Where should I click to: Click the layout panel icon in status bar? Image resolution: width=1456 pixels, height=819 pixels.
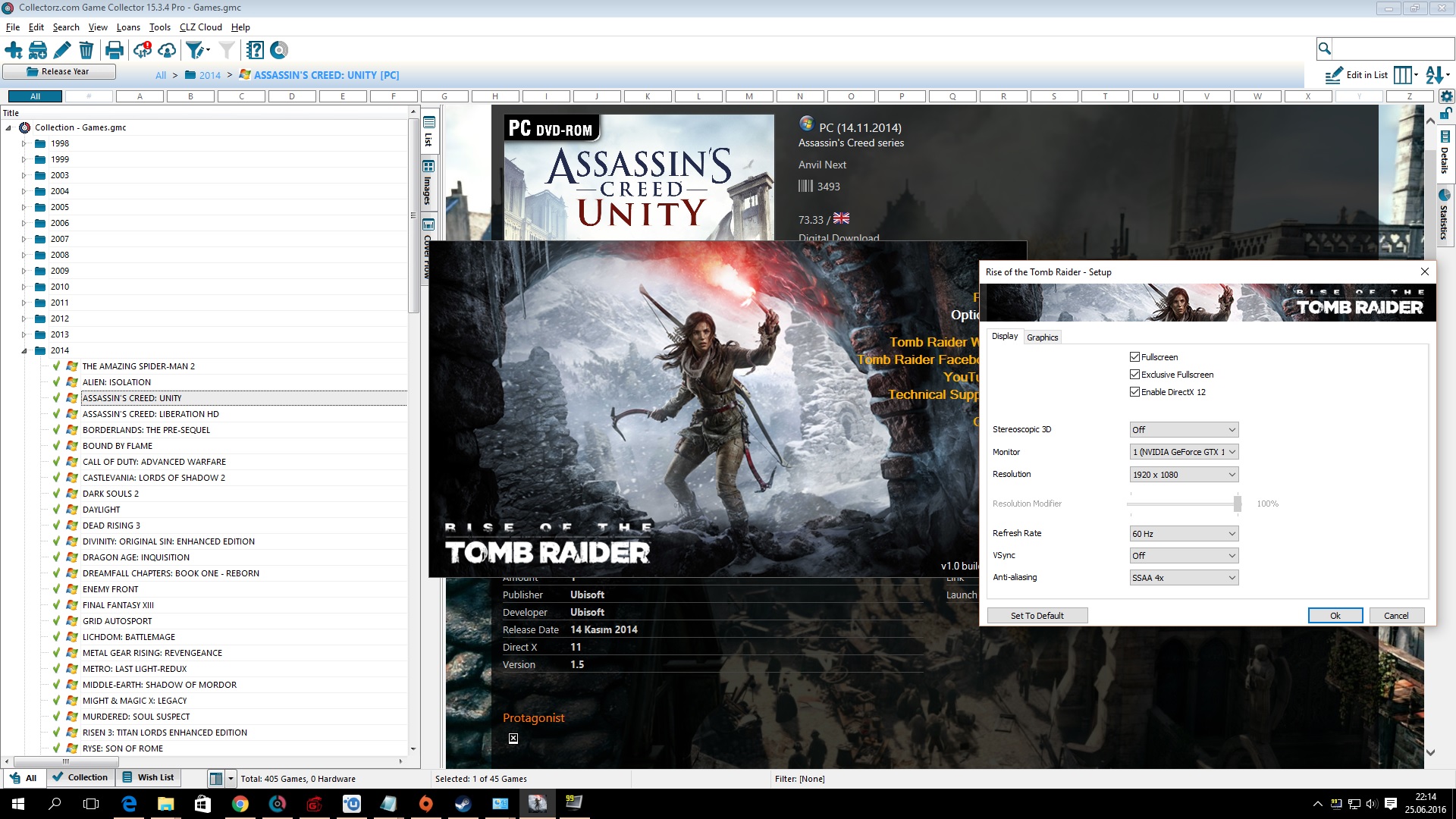tap(216, 778)
